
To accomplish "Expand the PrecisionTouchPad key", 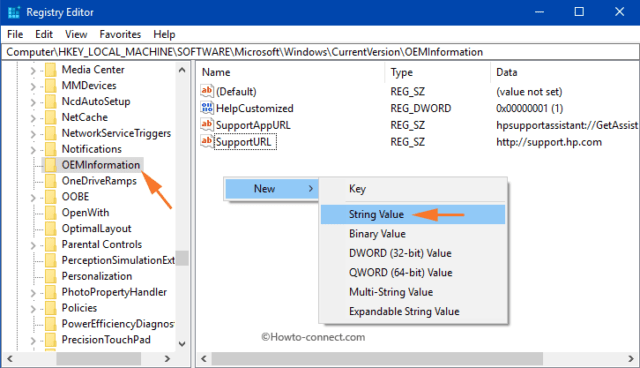I will click(x=33, y=341).
